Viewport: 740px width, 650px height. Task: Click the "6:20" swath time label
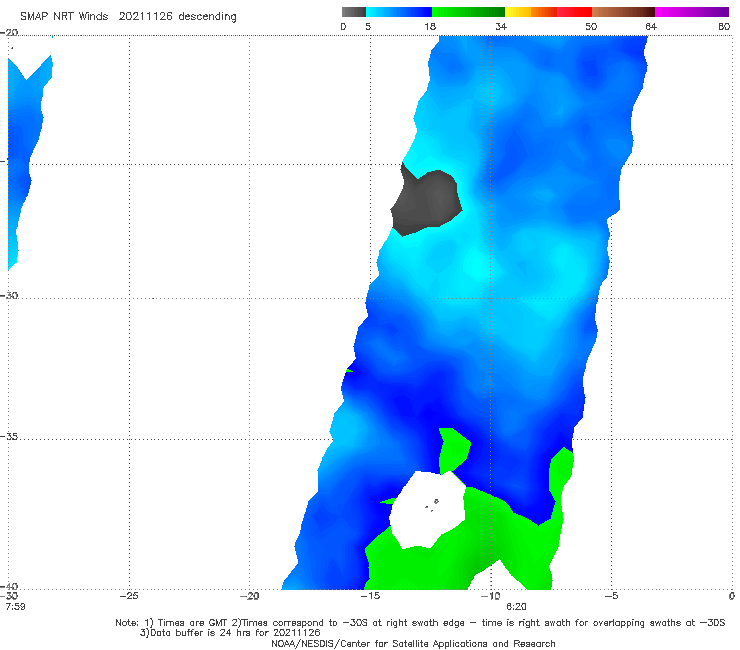click(516, 606)
